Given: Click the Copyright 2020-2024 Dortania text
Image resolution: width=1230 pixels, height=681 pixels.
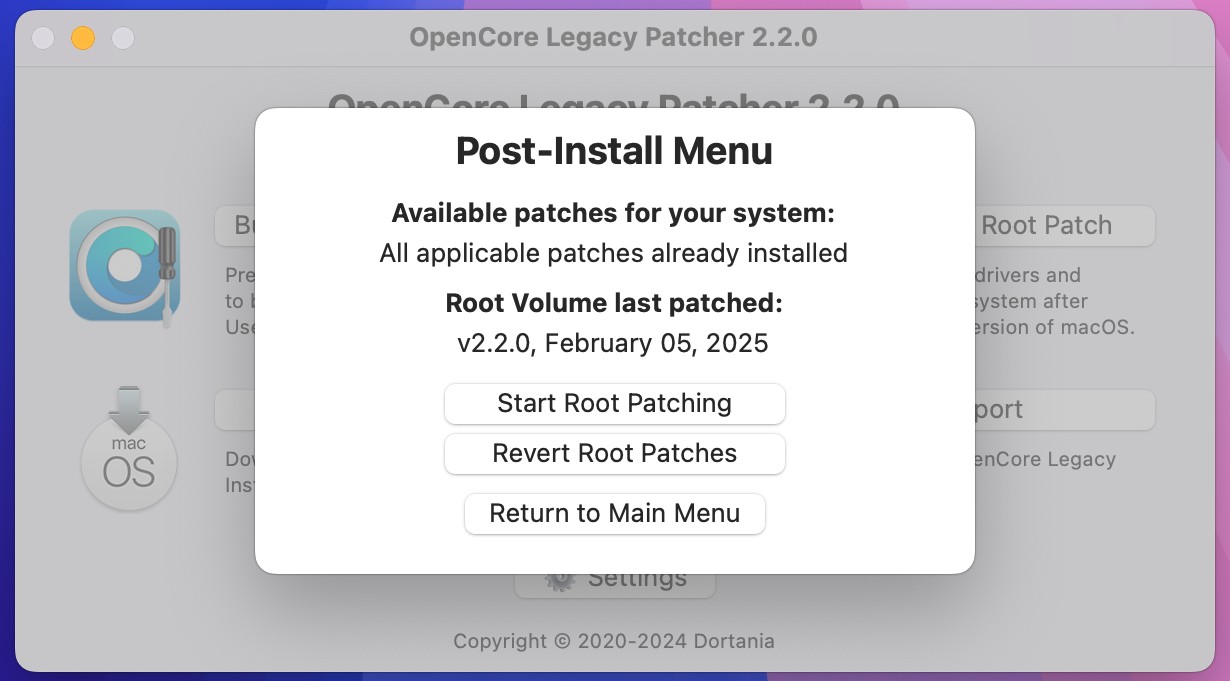Looking at the screenshot, I should [x=614, y=641].
